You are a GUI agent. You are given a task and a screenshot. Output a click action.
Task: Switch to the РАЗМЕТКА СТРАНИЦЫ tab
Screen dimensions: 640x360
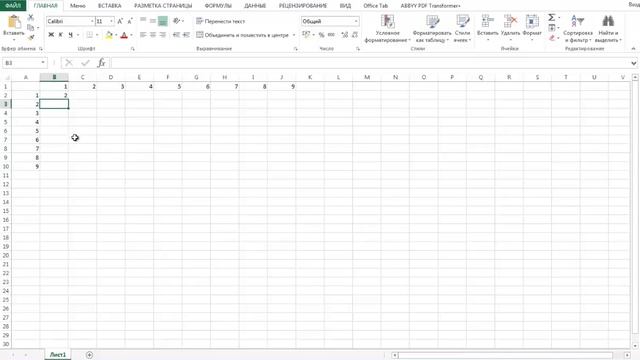(163, 6)
